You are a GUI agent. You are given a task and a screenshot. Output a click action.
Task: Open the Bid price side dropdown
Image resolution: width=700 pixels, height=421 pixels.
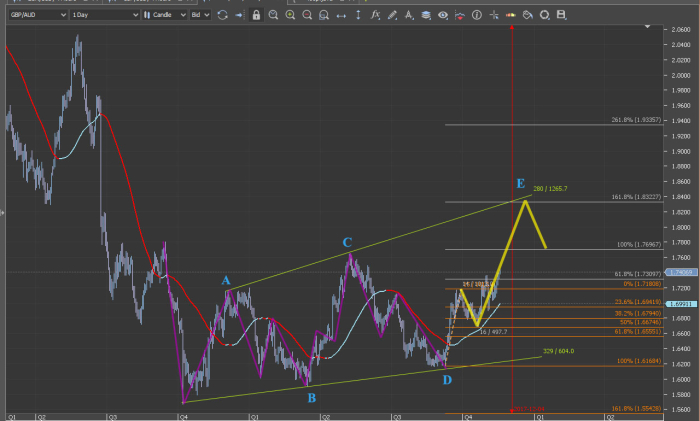click(200, 15)
